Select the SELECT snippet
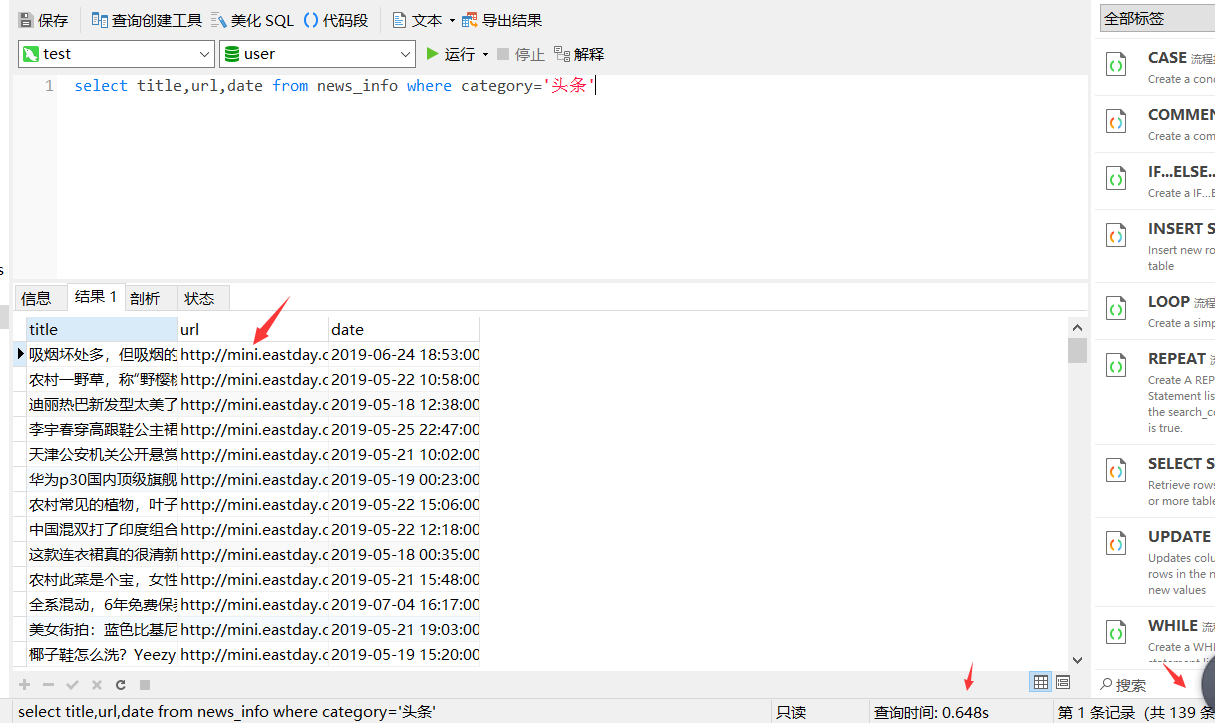The height and width of the screenshot is (723, 1215). pos(1156,481)
